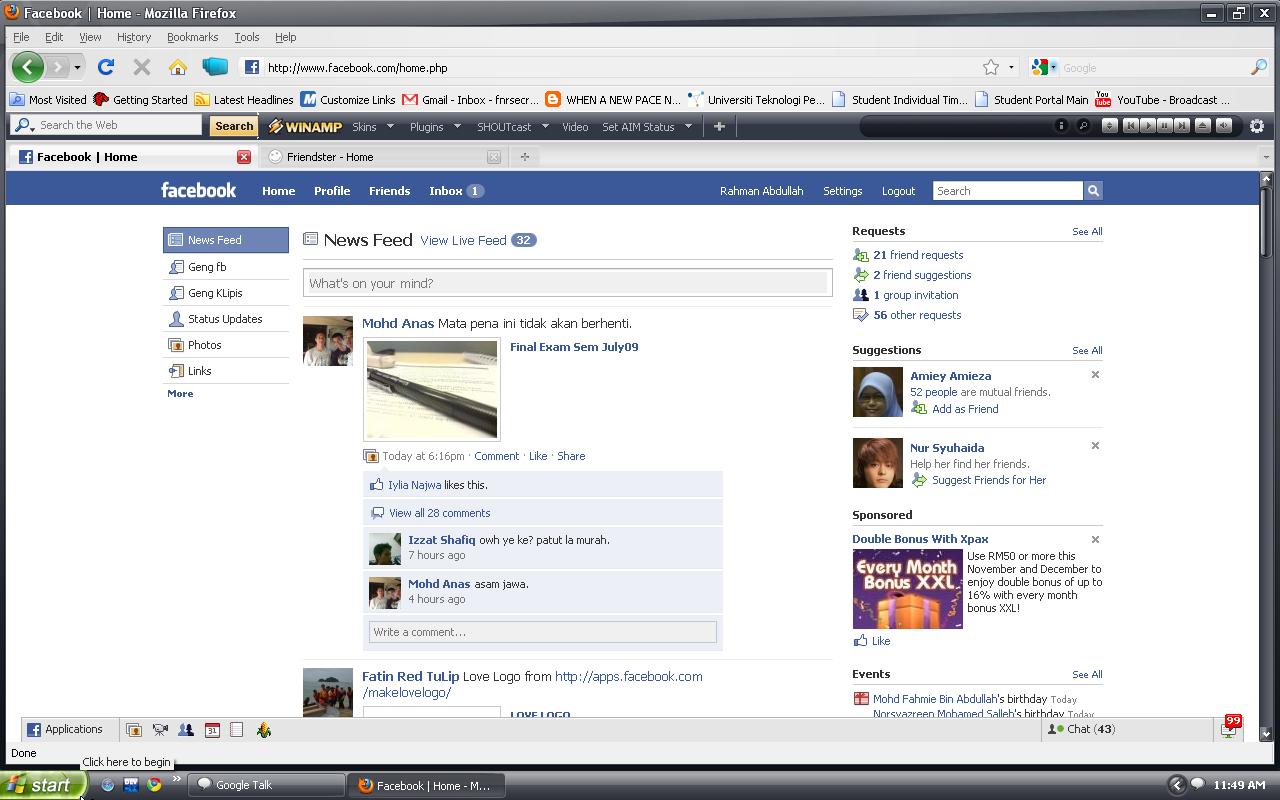Play track in Winamp toolbar
1280x800 pixels.
click(1148, 126)
